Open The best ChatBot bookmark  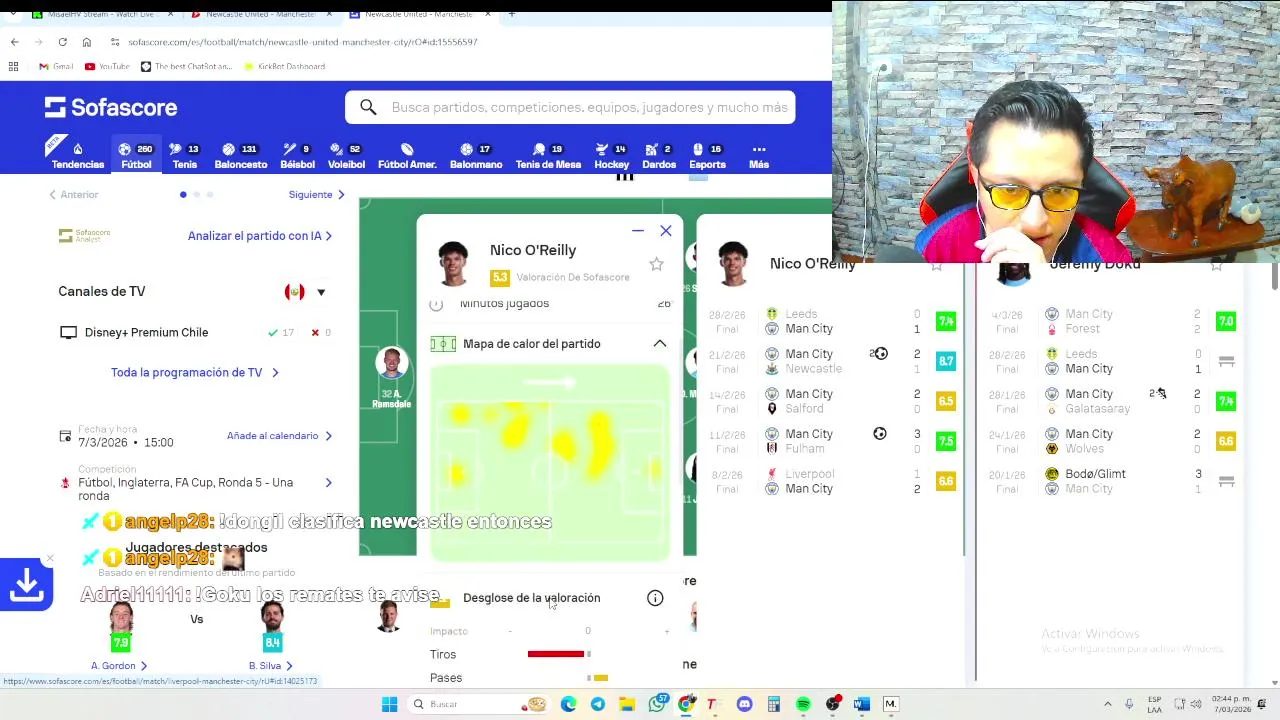[186, 66]
